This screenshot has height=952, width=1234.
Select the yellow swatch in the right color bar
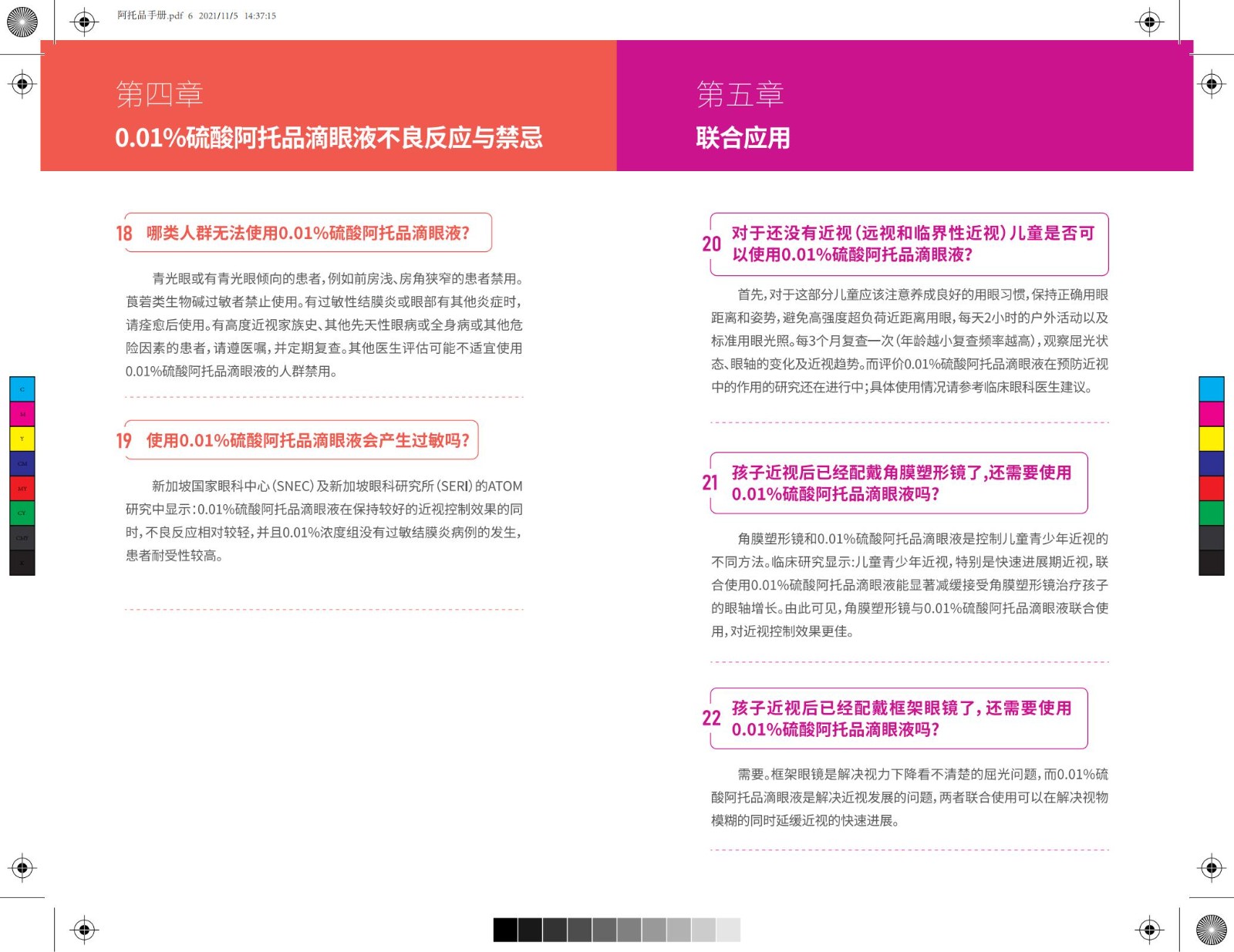click(x=1211, y=439)
